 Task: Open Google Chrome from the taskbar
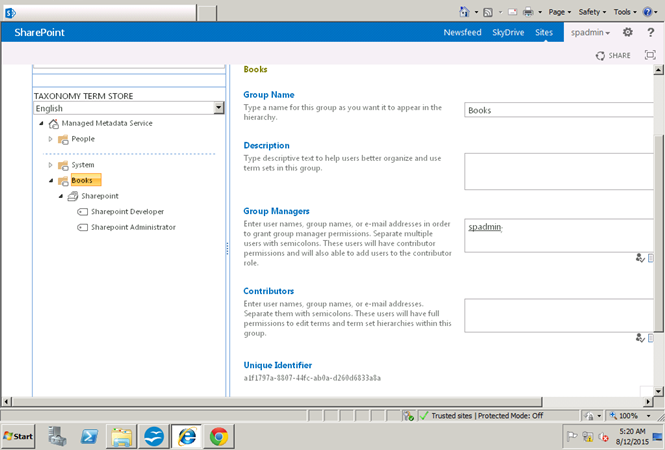219,436
